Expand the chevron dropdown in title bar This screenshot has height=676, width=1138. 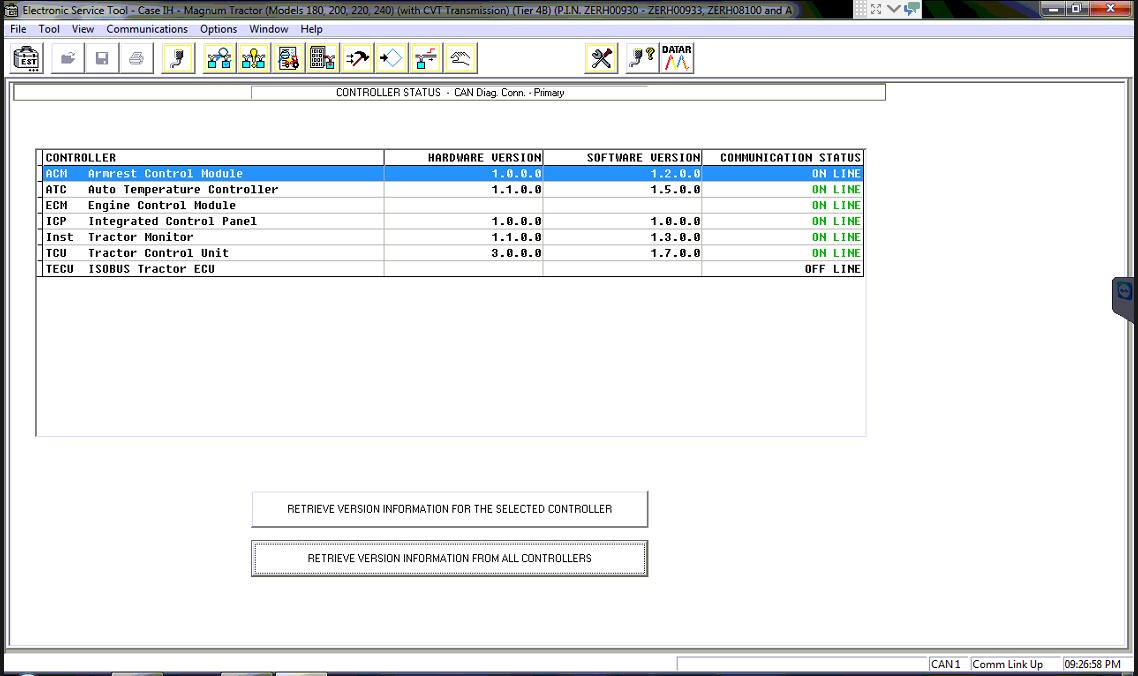point(893,9)
